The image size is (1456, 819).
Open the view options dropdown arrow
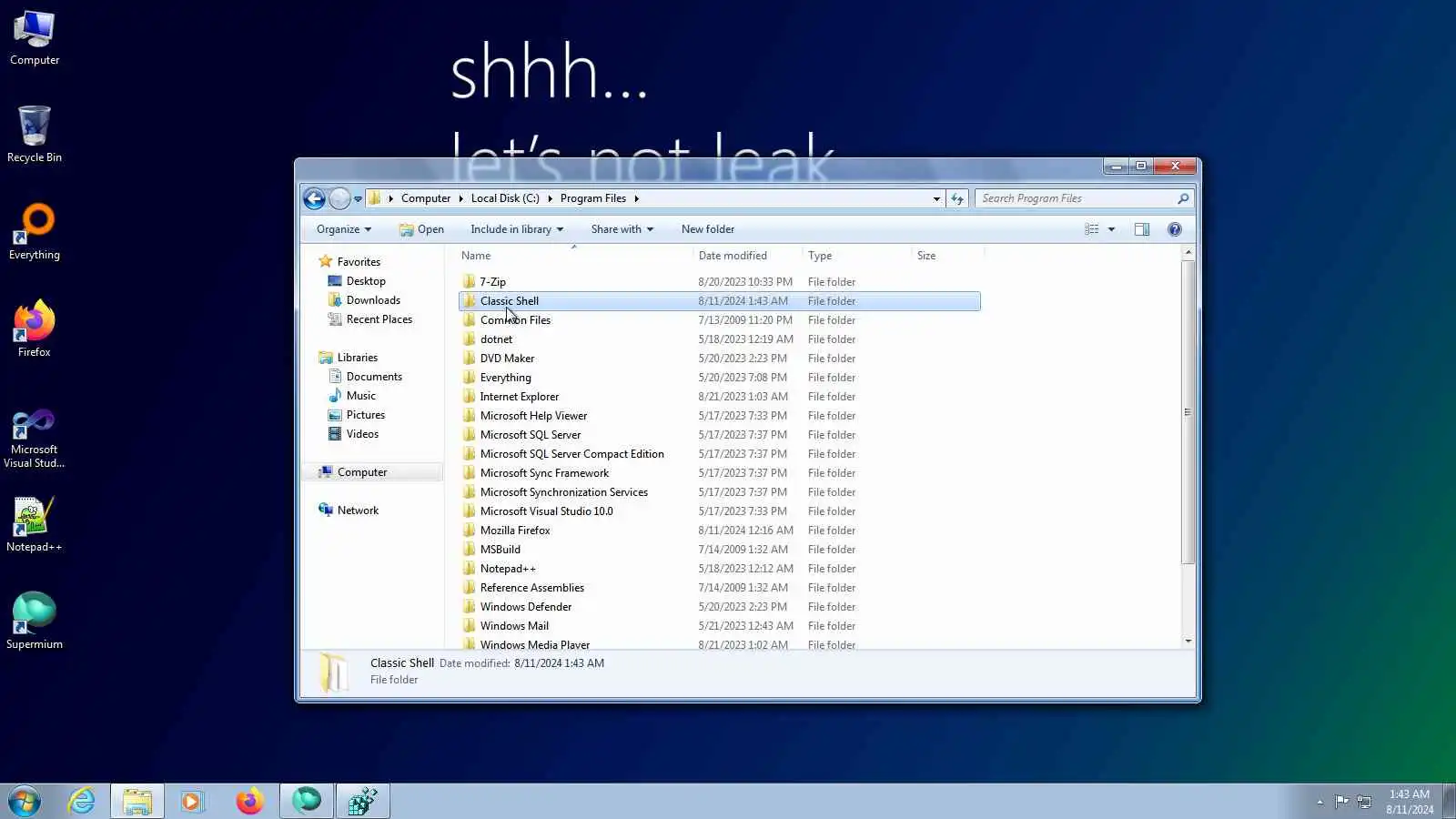(1111, 229)
